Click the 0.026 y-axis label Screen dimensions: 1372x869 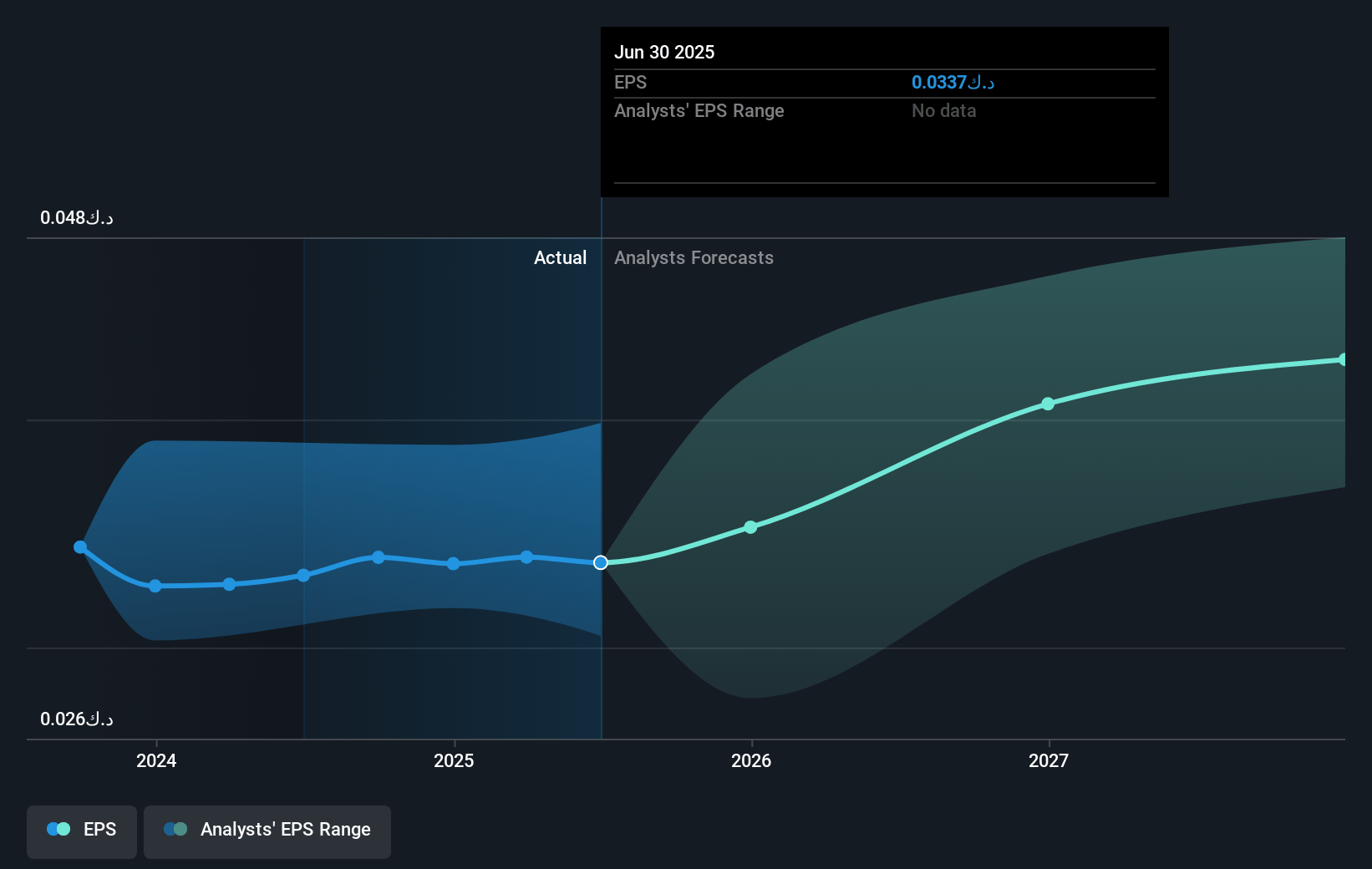tap(77, 719)
